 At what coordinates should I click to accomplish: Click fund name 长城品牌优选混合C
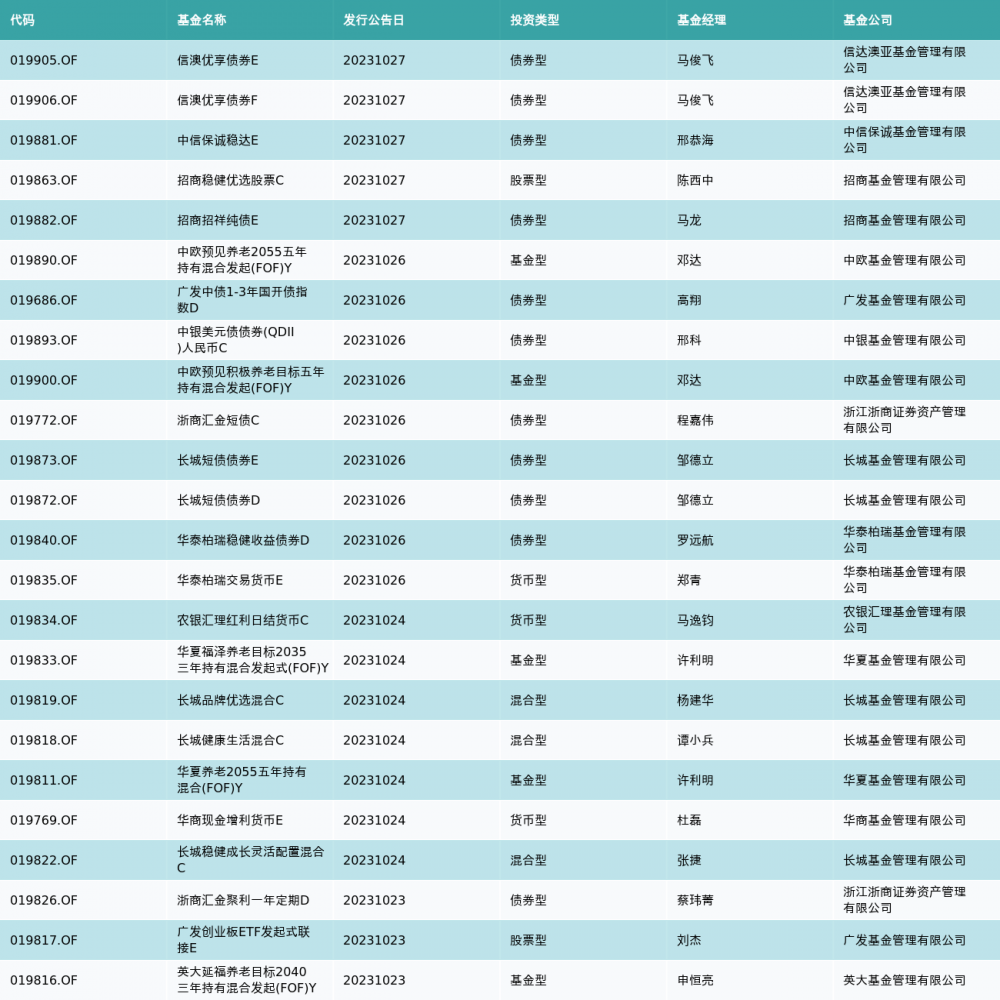[230, 700]
